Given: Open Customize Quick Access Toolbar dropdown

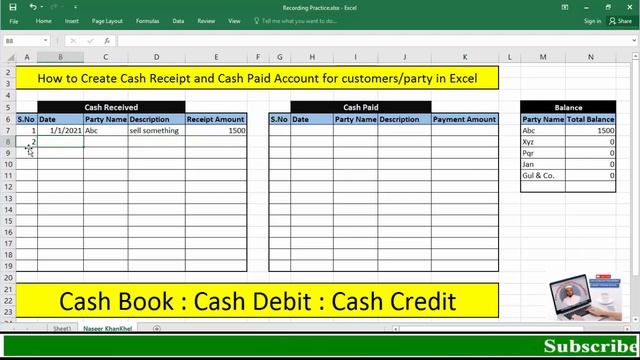Looking at the screenshot, I should point(76,7).
